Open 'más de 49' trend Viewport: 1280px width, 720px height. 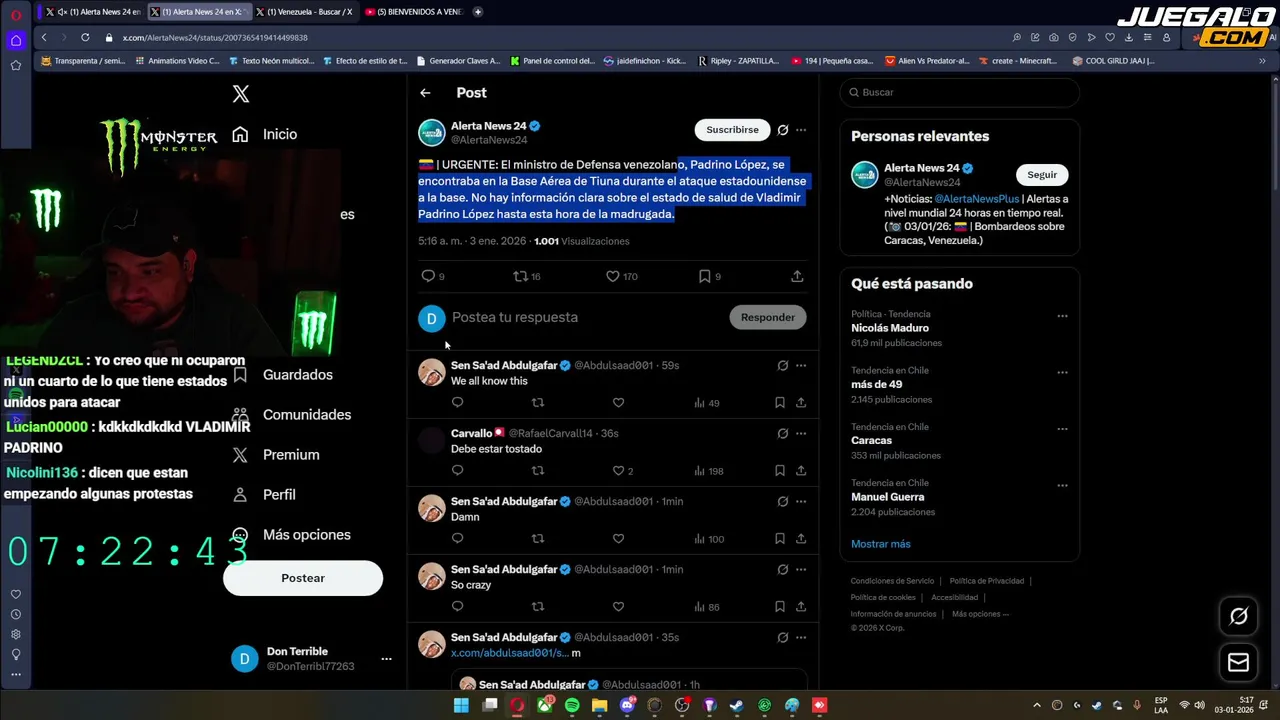(x=877, y=384)
